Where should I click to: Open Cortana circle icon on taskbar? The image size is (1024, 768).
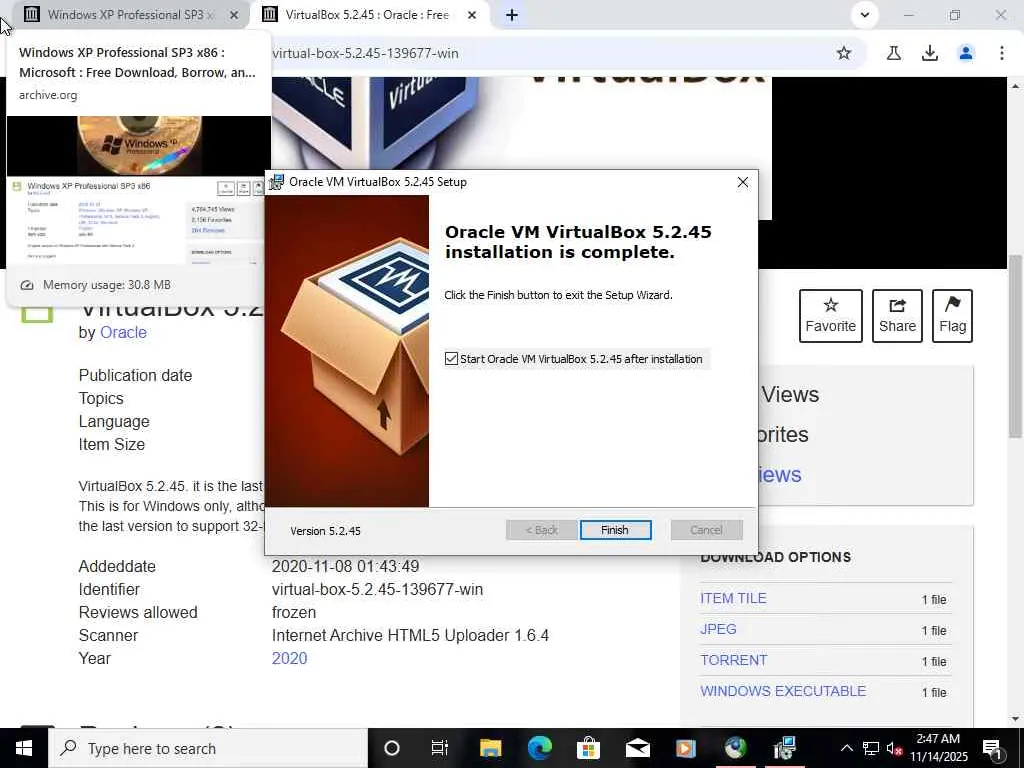[392, 748]
